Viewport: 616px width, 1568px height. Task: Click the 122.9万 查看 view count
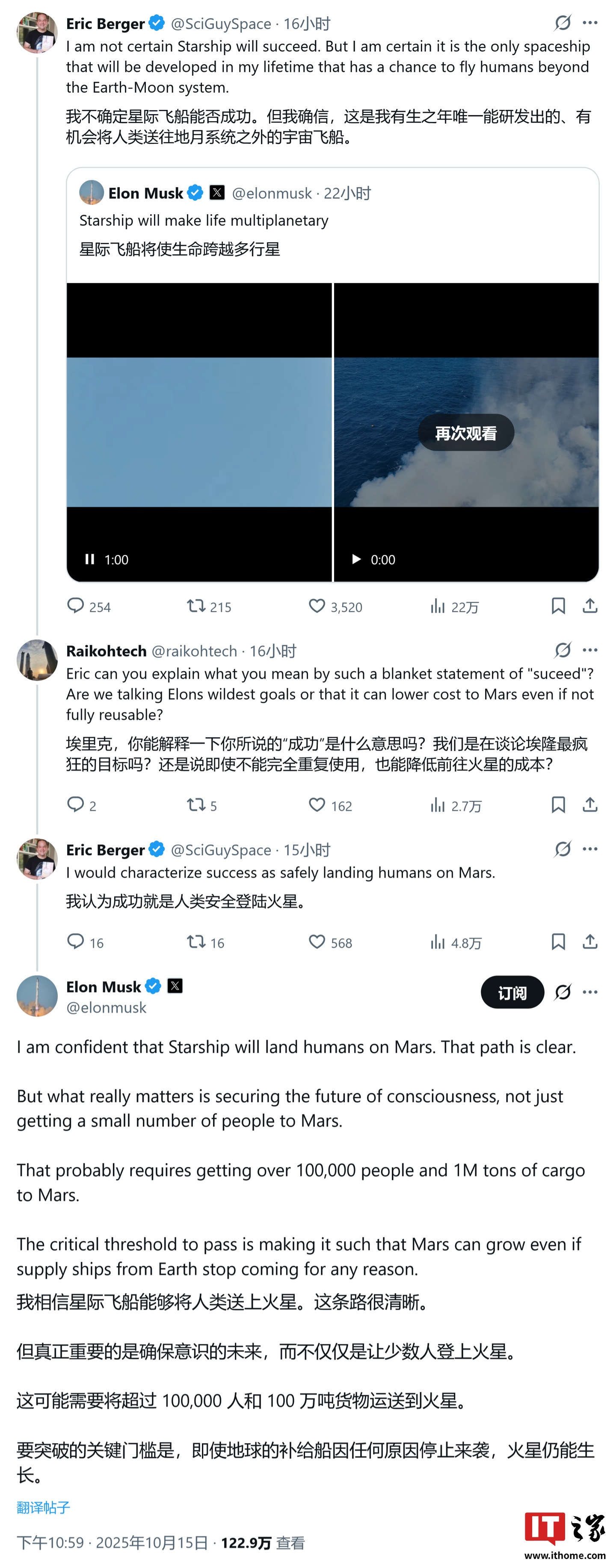pyautogui.click(x=262, y=1542)
